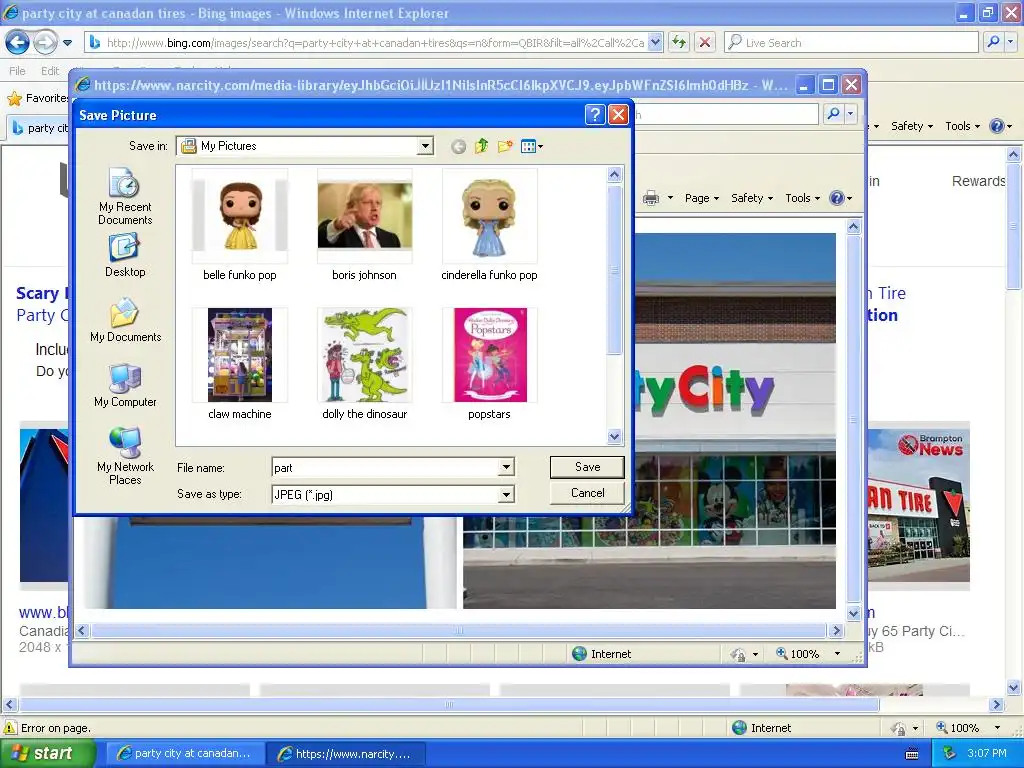The image size is (1024, 768).
Task: Click the Save button
Action: click(x=587, y=467)
